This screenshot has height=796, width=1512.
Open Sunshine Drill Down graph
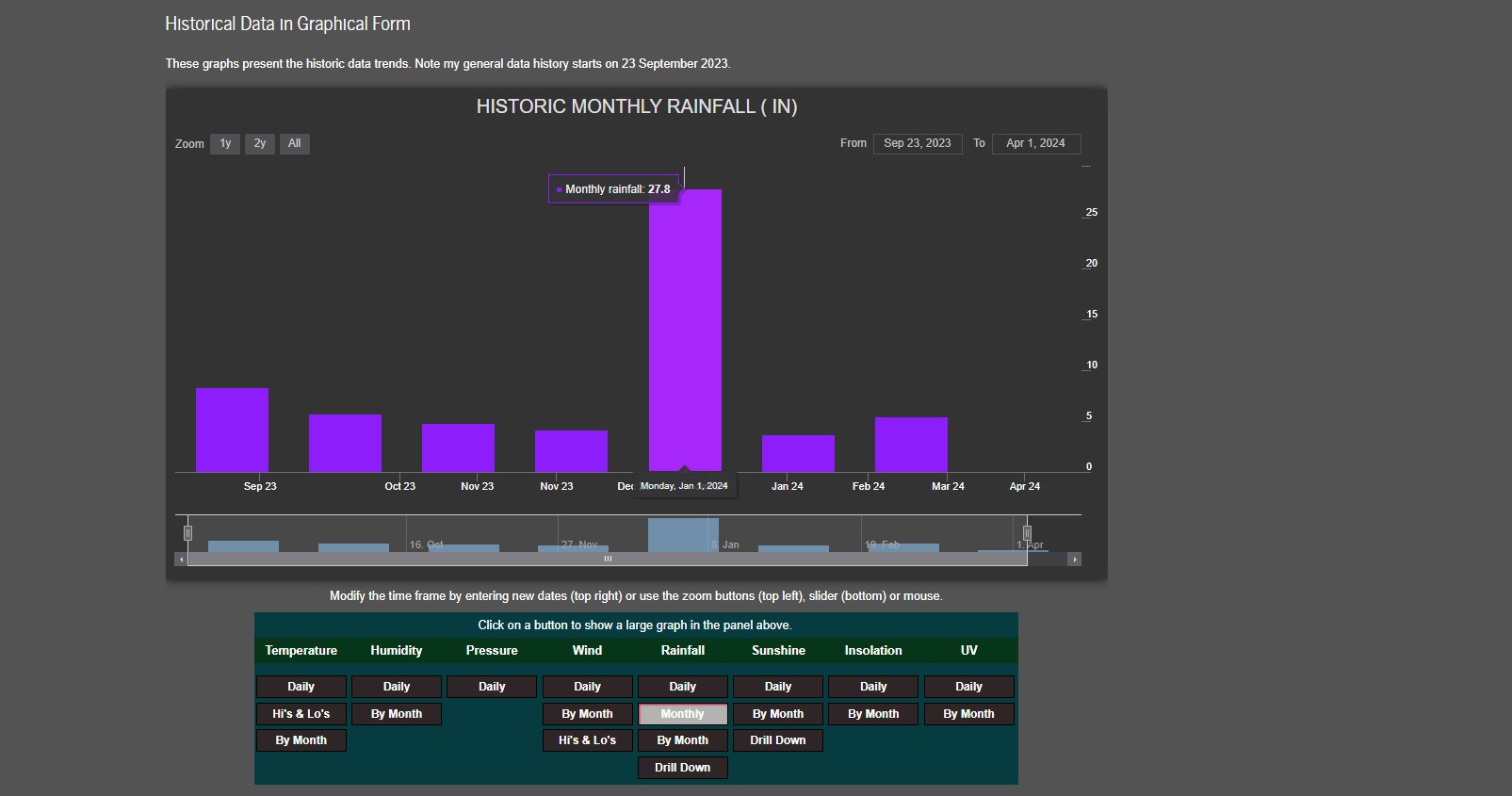(x=778, y=740)
